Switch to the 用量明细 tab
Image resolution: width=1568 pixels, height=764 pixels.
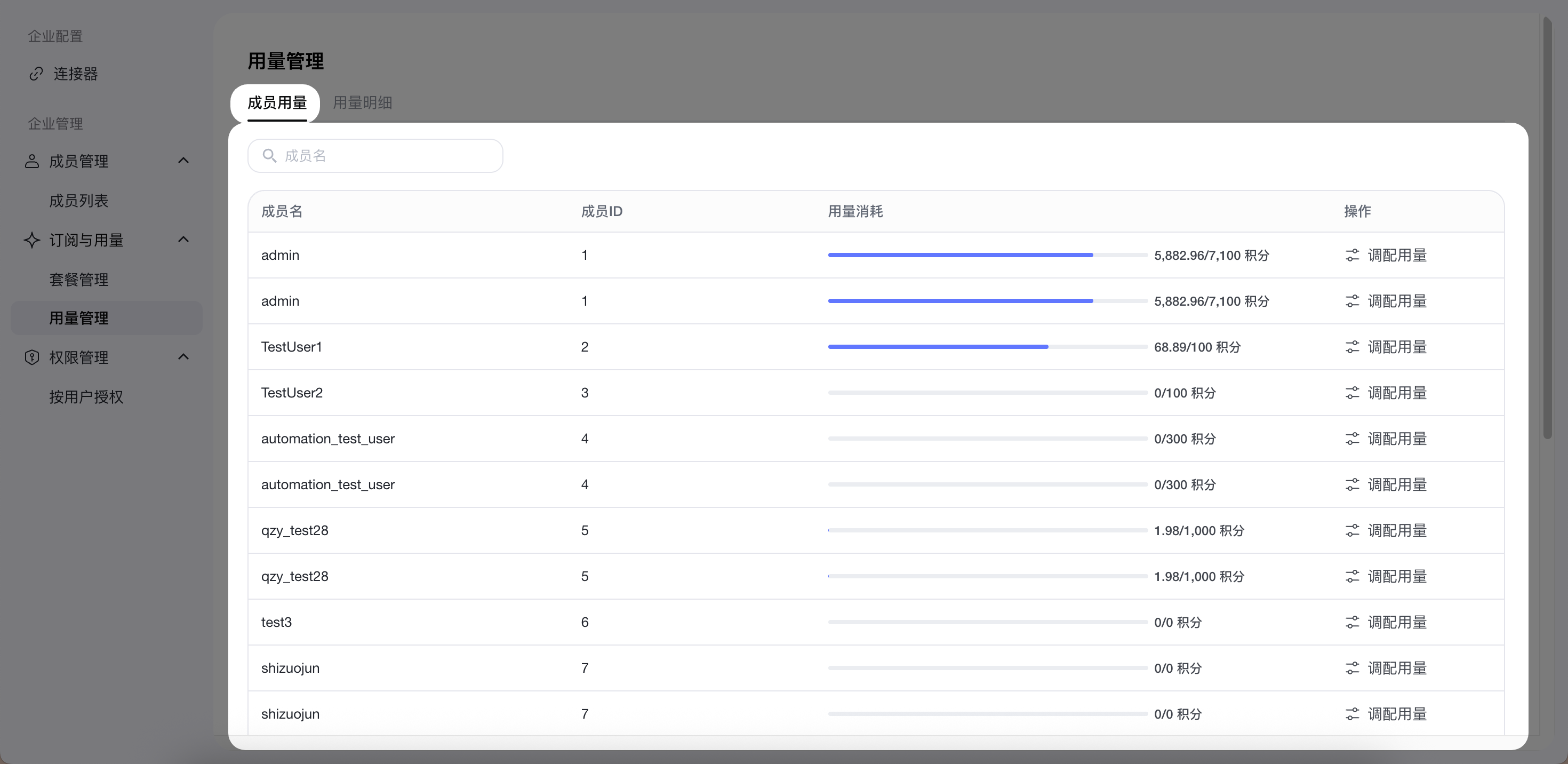(362, 103)
